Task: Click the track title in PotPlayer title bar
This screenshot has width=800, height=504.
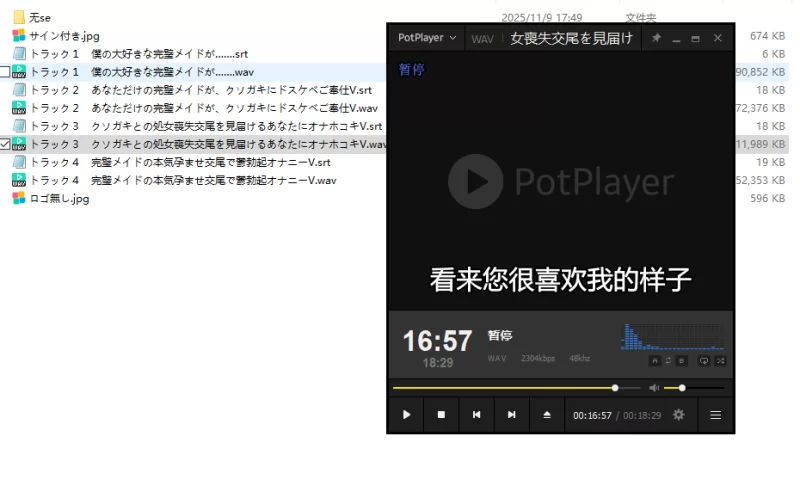Action: pyautogui.click(x=571, y=38)
